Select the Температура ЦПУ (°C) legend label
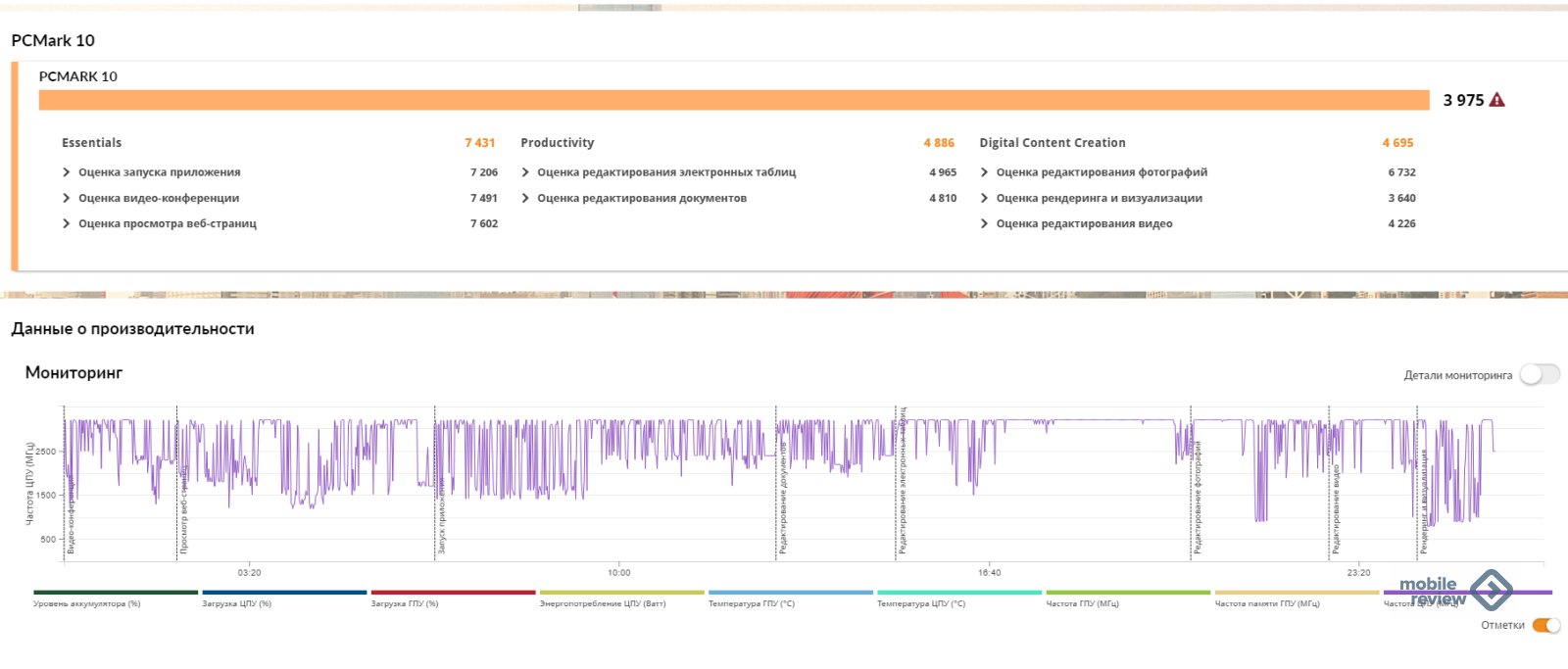Viewport: 1568px width, 669px height. pyautogui.click(x=921, y=604)
